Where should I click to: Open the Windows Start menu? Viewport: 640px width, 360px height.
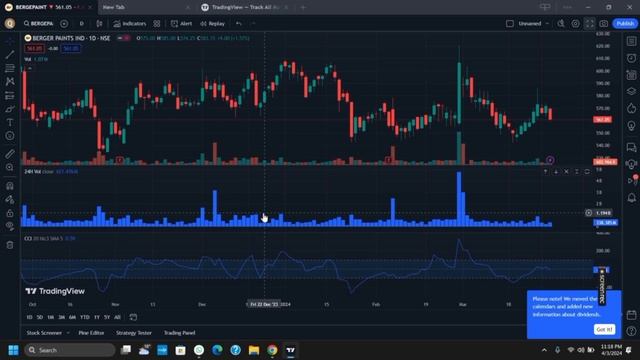coord(13,350)
